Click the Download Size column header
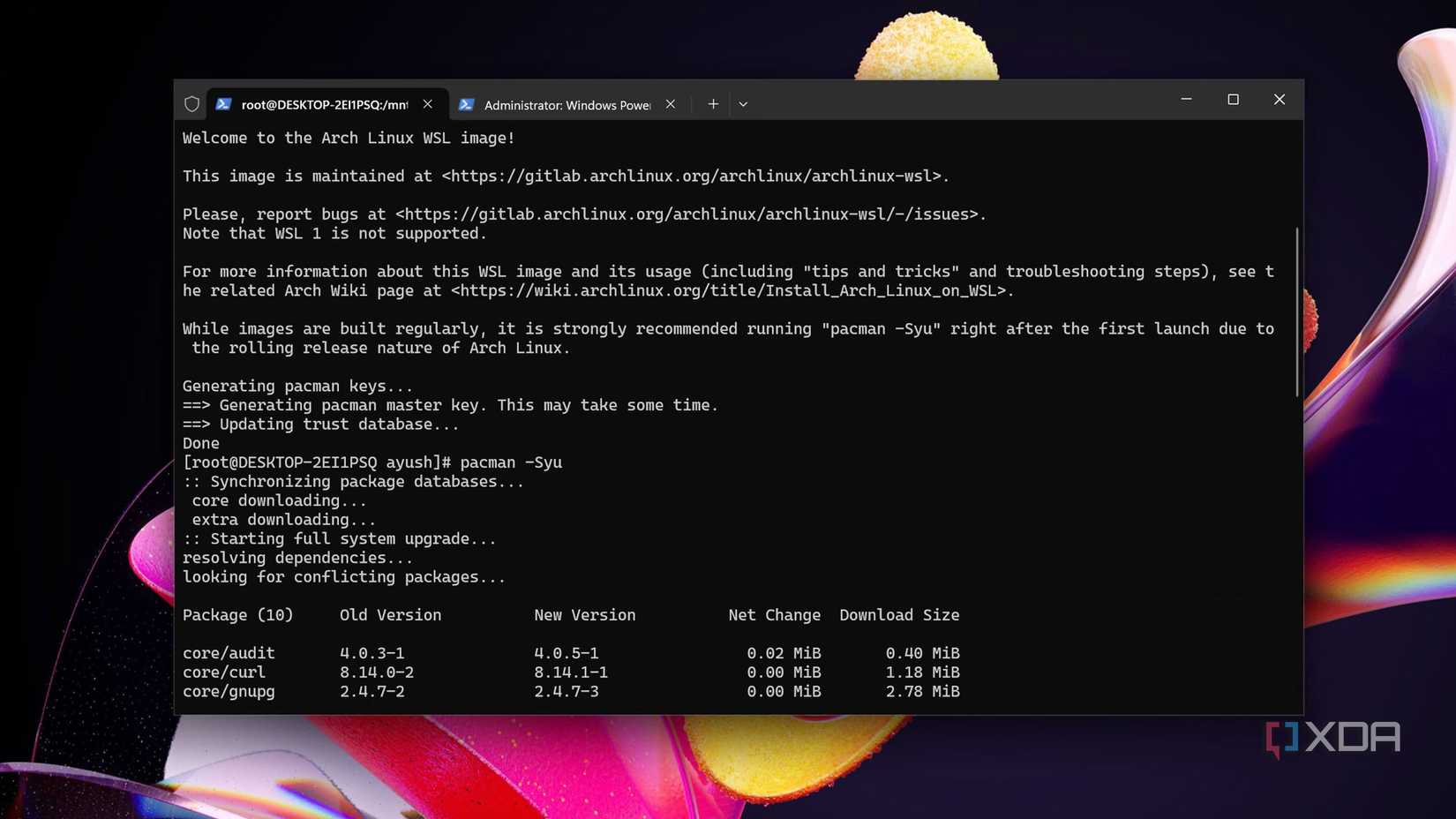1456x819 pixels. (899, 615)
